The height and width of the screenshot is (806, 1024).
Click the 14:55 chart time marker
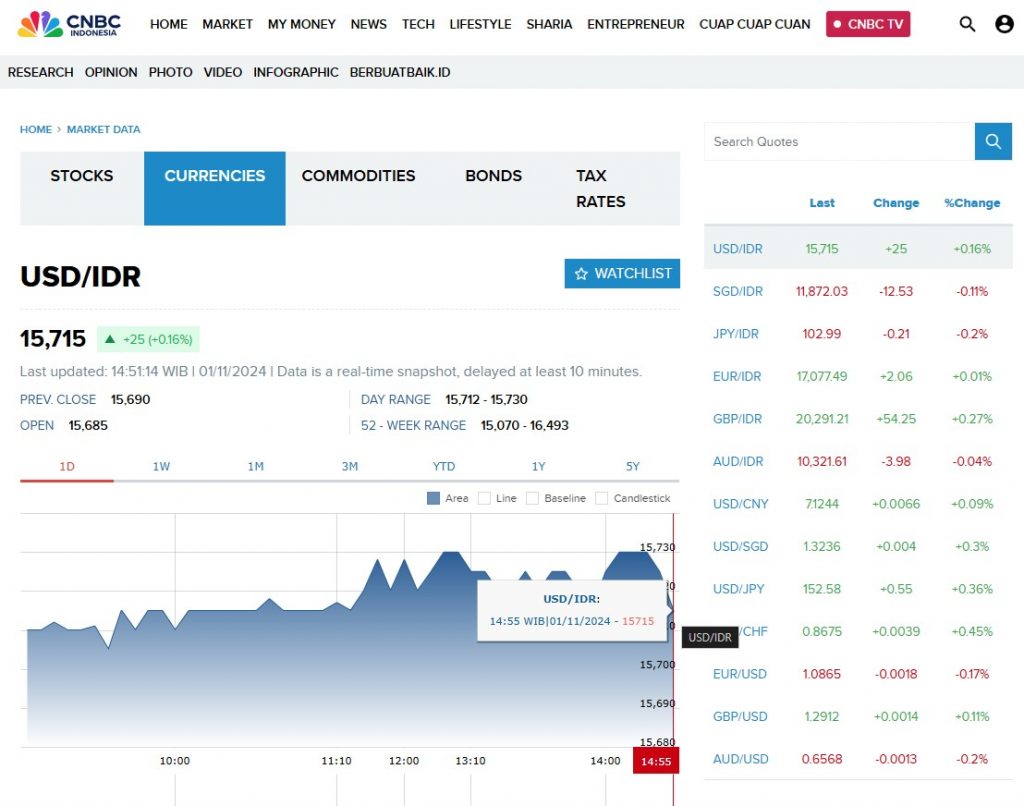coord(655,761)
